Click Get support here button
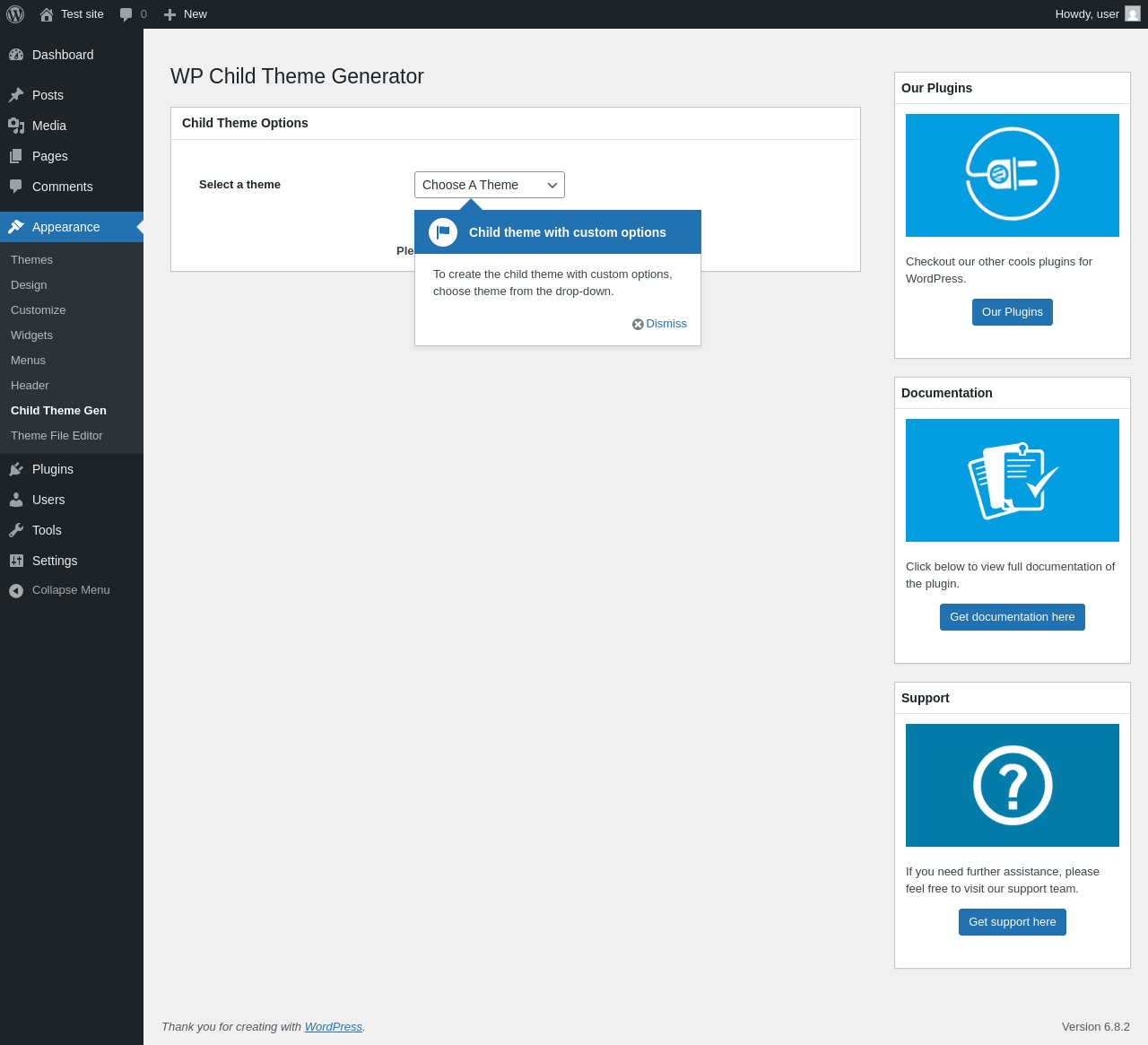 (x=1013, y=922)
